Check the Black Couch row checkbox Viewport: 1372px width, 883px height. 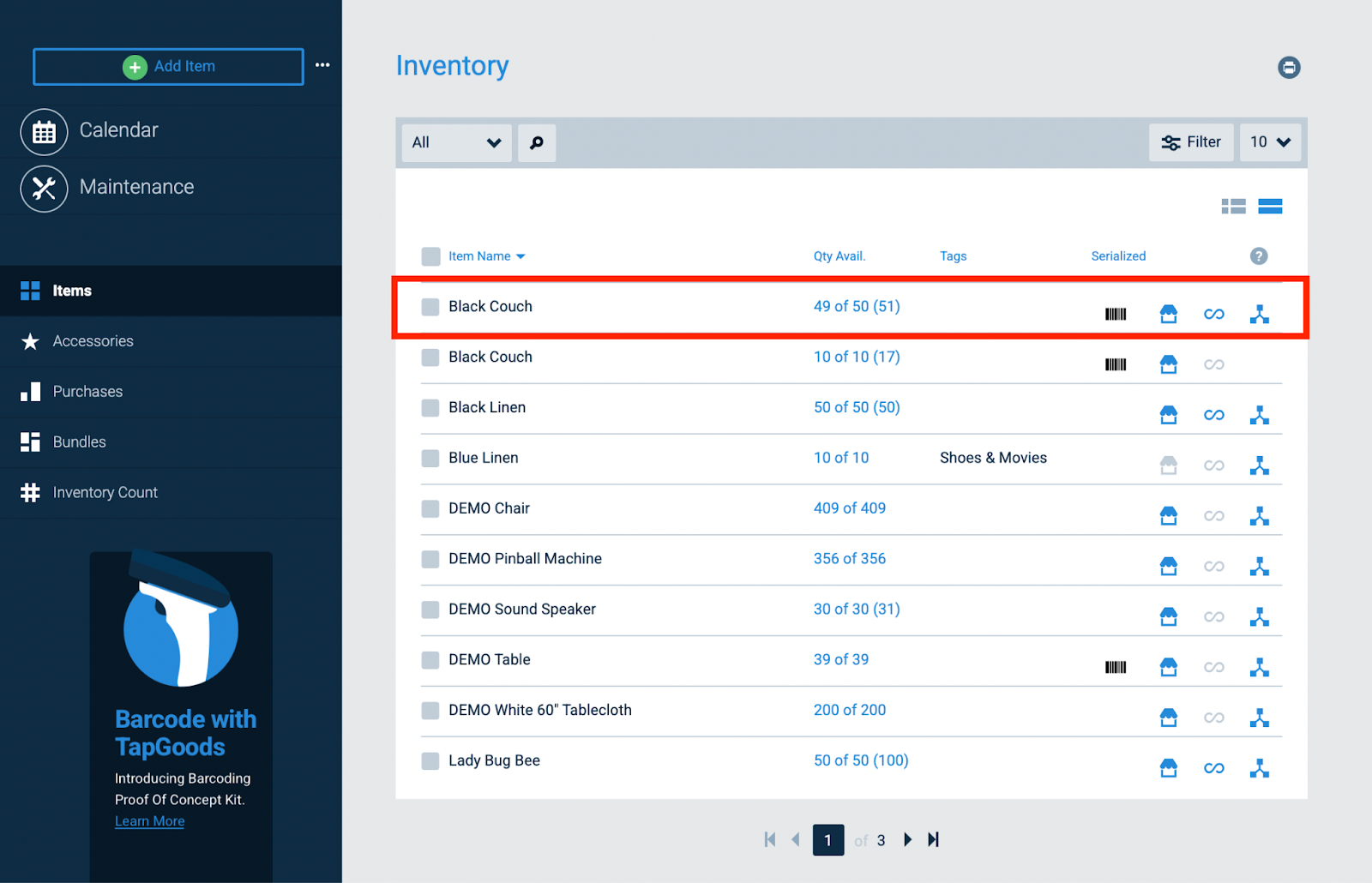430,306
